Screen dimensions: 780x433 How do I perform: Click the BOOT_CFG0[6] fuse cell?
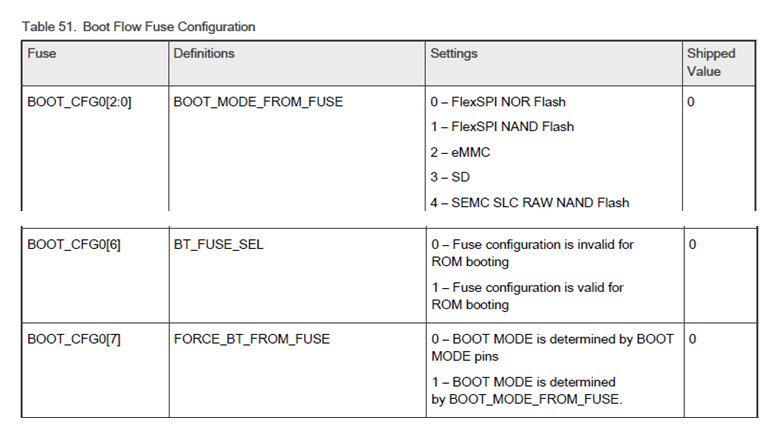(x=74, y=244)
